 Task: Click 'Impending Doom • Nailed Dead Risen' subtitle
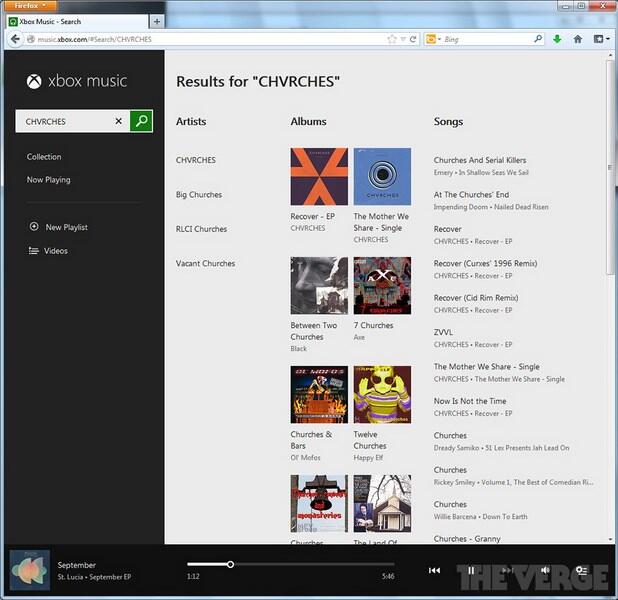click(x=491, y=207)
